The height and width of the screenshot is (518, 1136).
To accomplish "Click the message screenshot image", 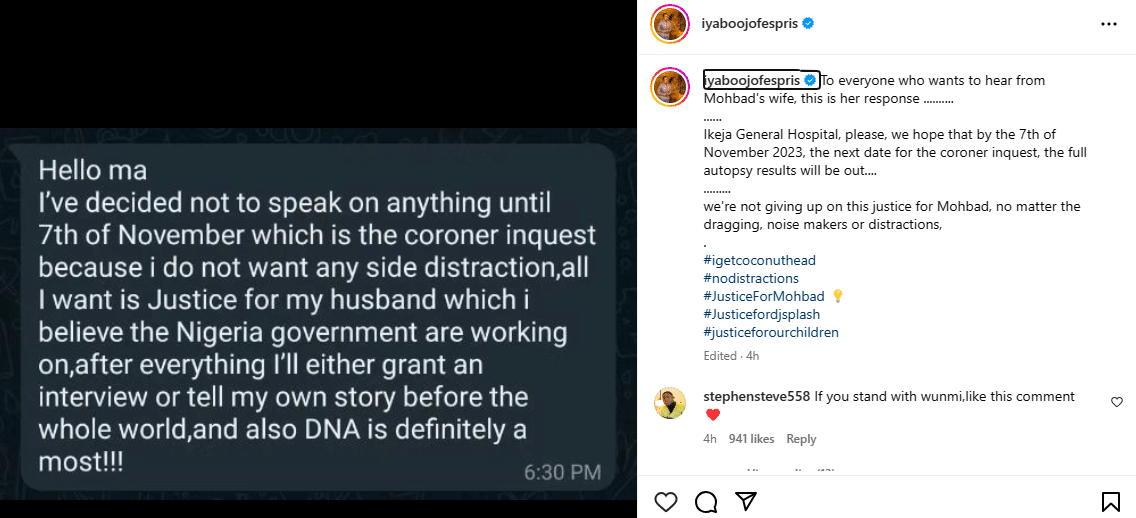I will point(318,317).
